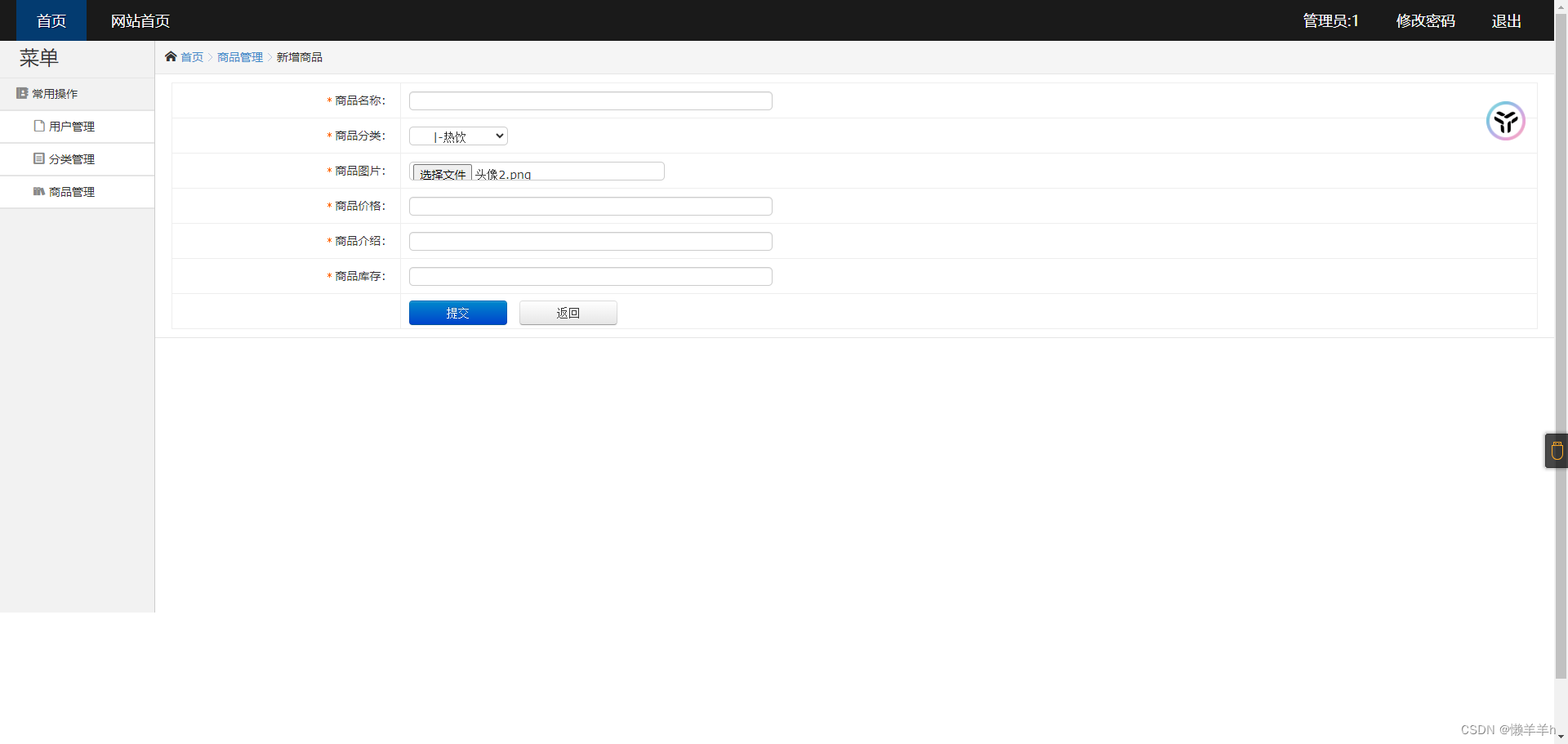Open 修改密码 in top bar

tap(1425, 20)
